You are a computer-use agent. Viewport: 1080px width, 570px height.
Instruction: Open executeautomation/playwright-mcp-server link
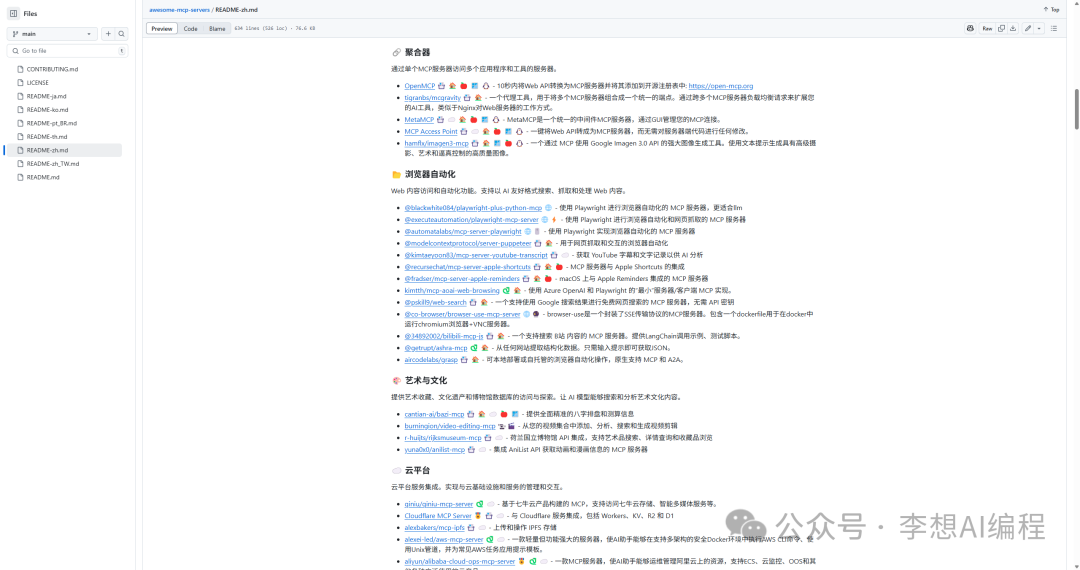click(471, 220)
